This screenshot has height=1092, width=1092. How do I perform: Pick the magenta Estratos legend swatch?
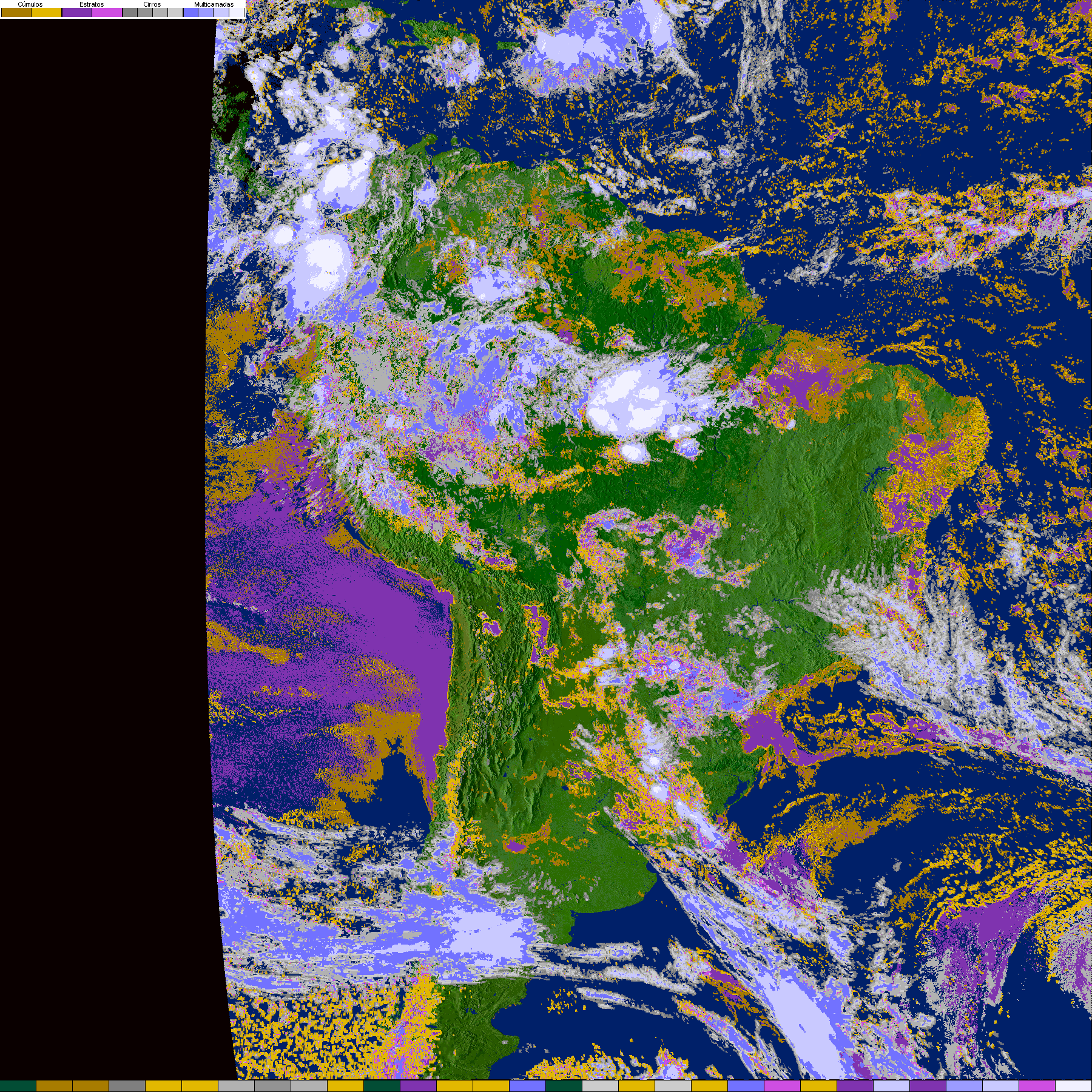107,12
